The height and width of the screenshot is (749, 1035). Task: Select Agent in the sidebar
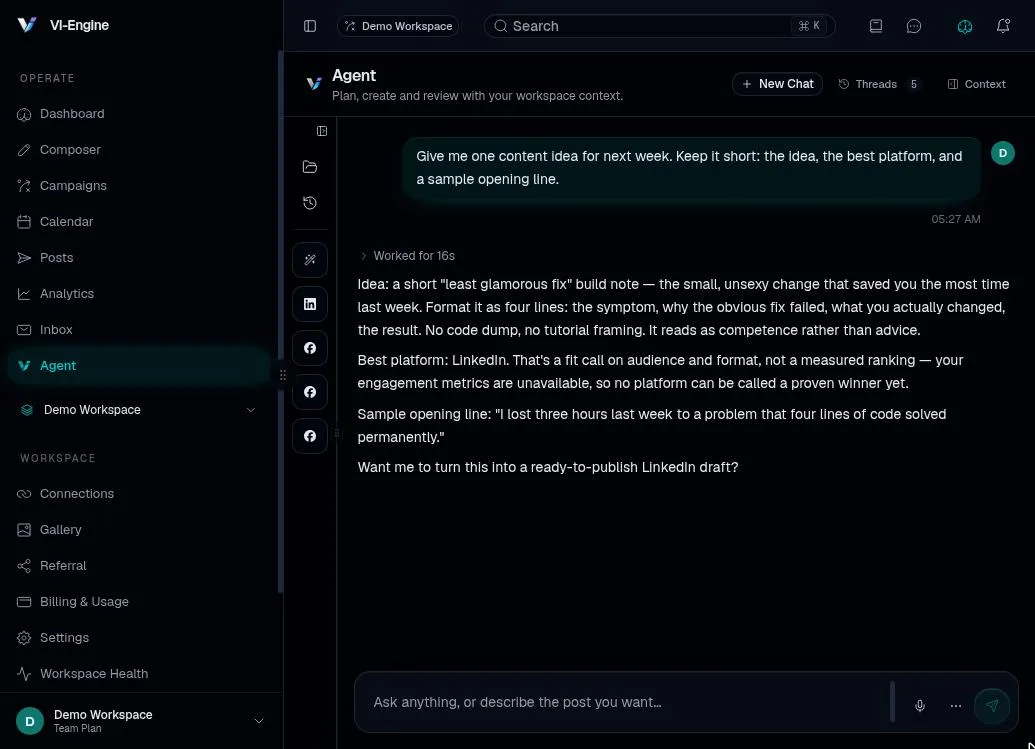tap(139, 366)
